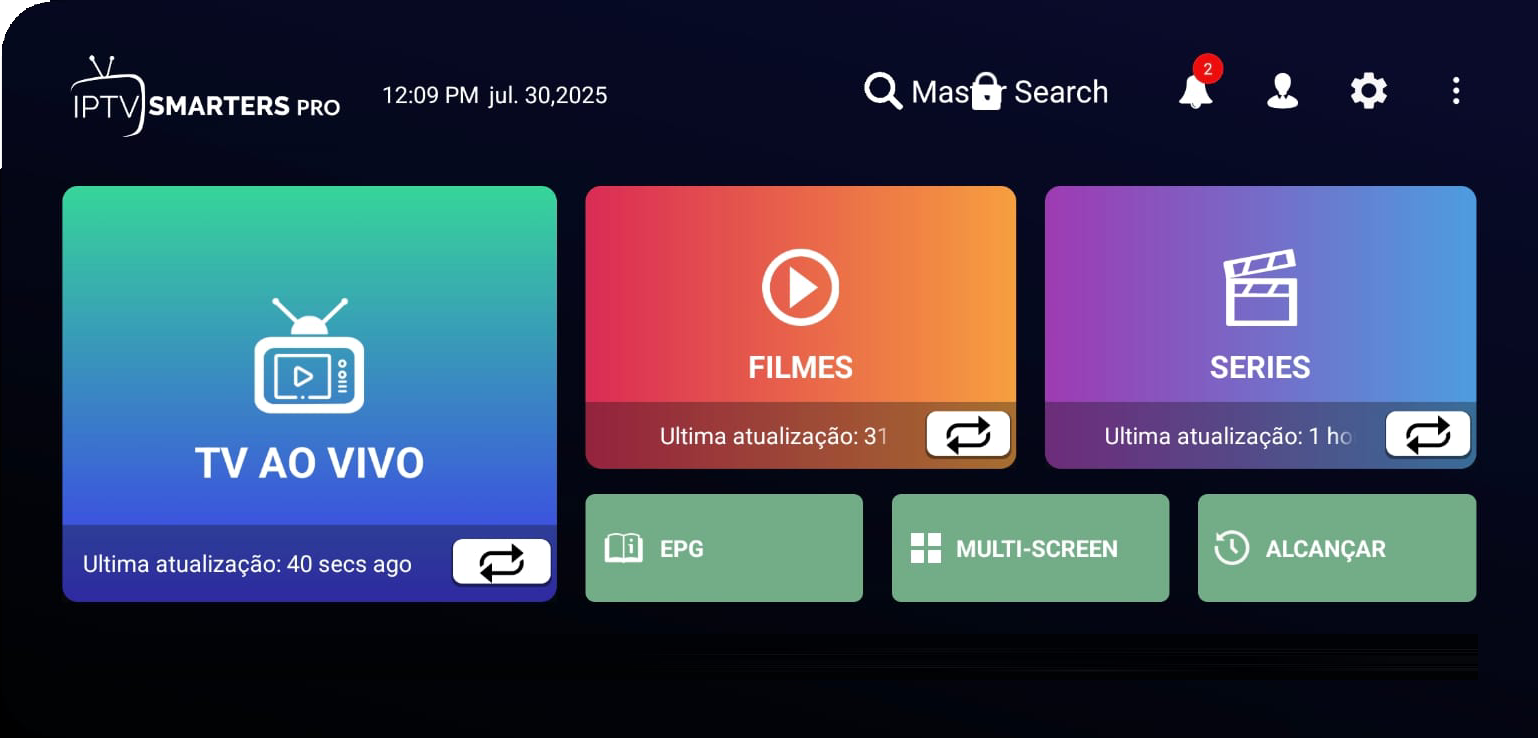Click the Master Search text
Image resolution: width=1538 pixels, height=738 pixels.
click(1010, 92)
